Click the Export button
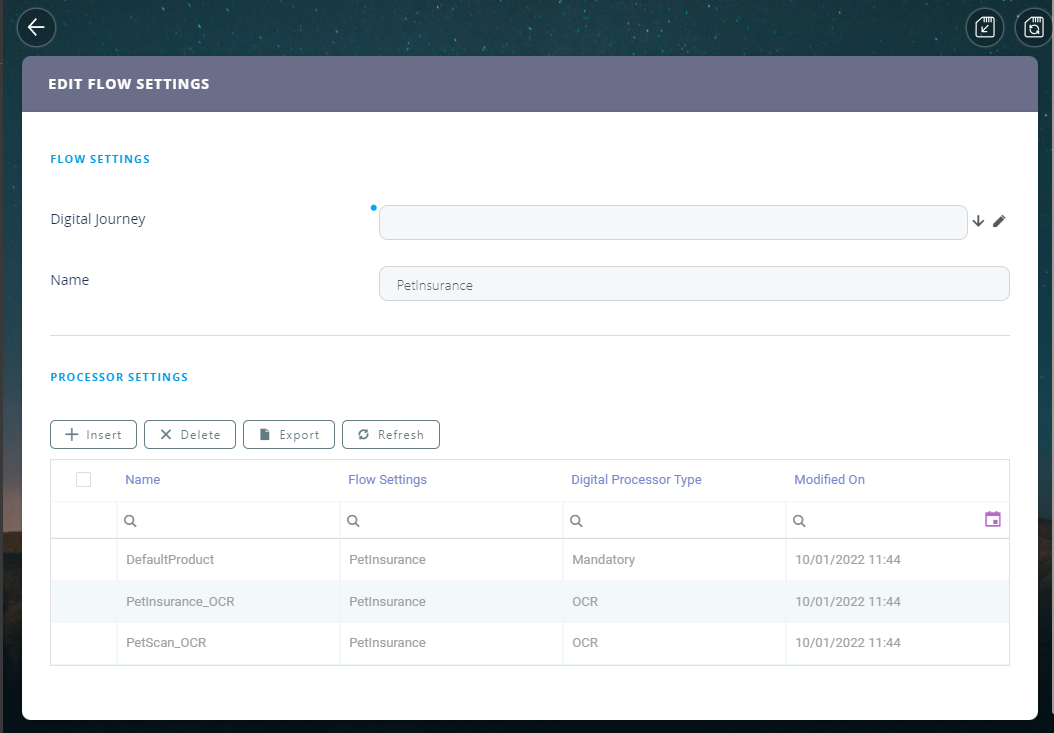Viewport: 1054px width, 733px height. point(288,435)
